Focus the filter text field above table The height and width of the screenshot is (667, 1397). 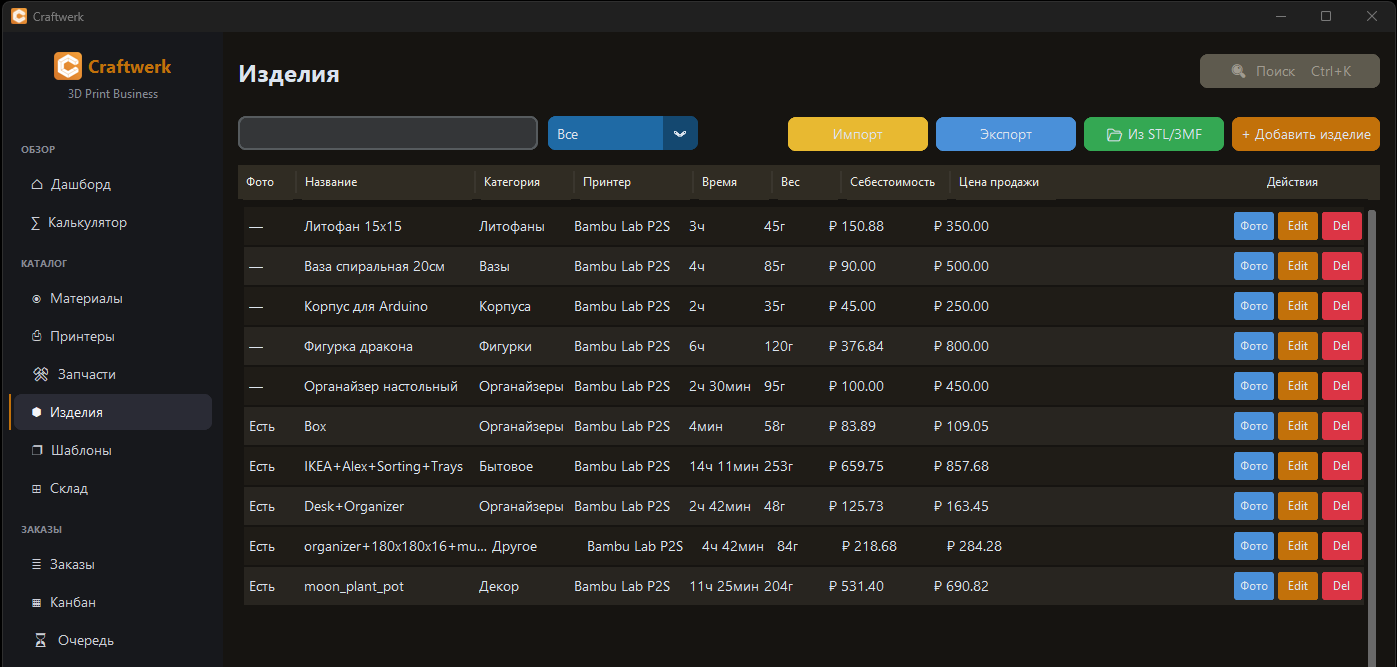point(388,134)
